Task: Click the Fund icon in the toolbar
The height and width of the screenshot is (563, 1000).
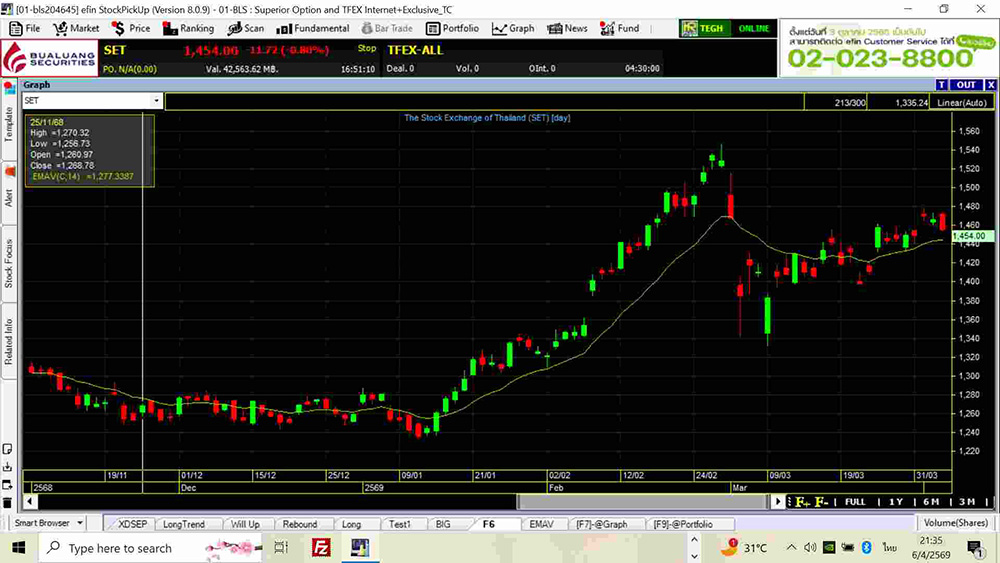Action: 607,29
